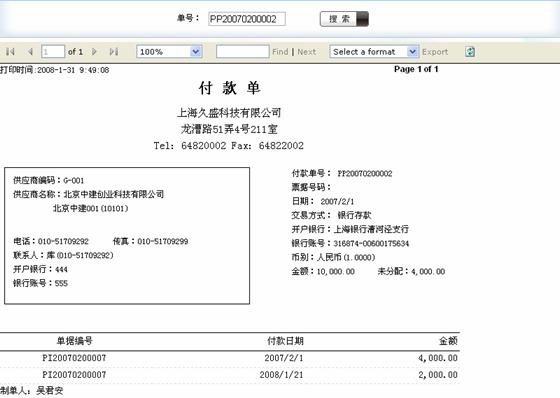Click the current page number field
The height and width of the screenshot is (398, 560).
coord(53,52)
